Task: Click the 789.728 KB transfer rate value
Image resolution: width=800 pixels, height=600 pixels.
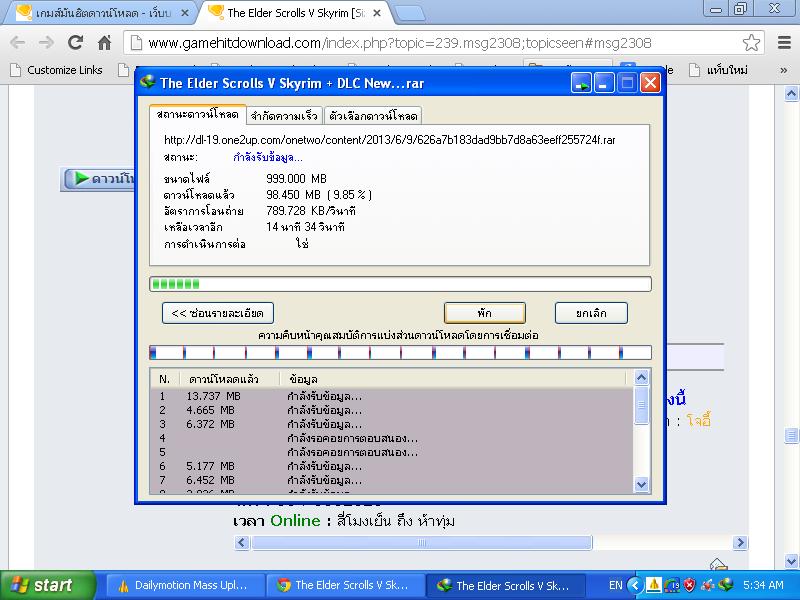Action: point(311,211)
